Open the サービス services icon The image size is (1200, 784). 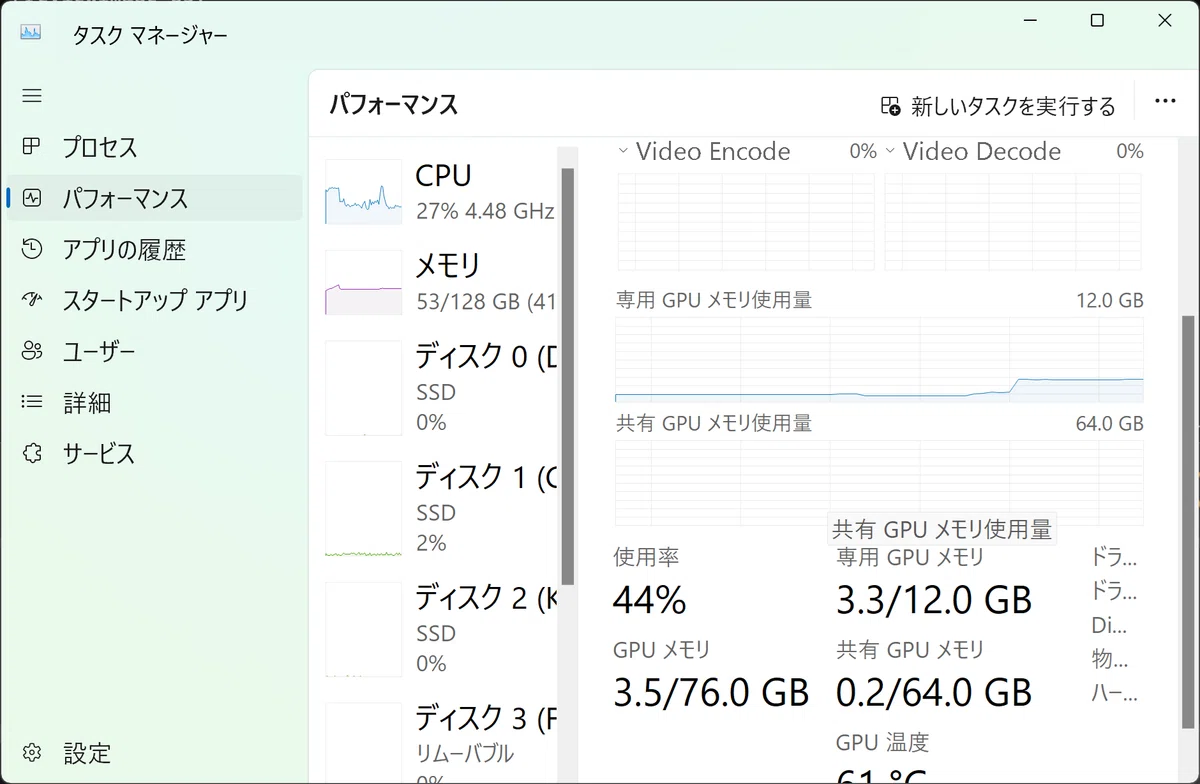tap(32, 453)
